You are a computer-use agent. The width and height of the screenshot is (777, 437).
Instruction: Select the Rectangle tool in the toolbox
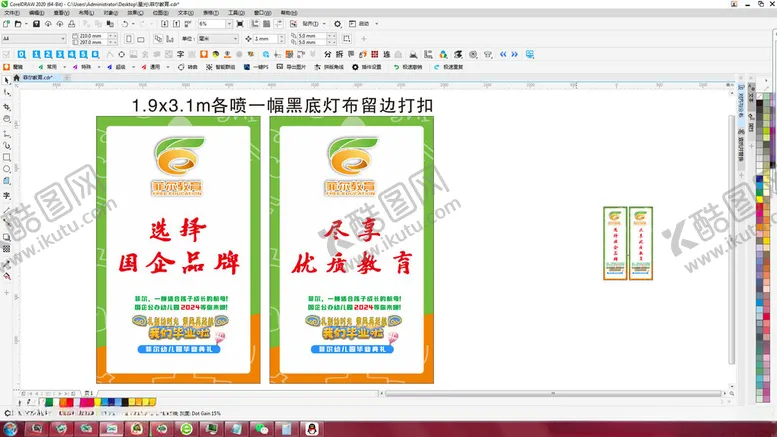click(x=6, y=157)
